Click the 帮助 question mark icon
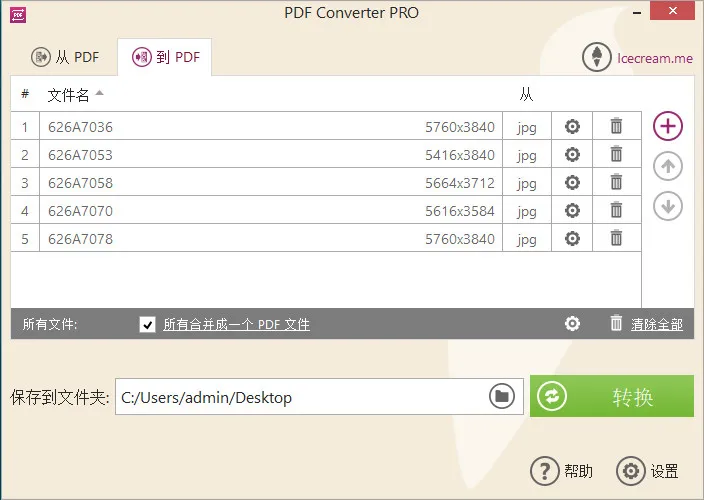704x500 pixels. [x=545, y=471]
